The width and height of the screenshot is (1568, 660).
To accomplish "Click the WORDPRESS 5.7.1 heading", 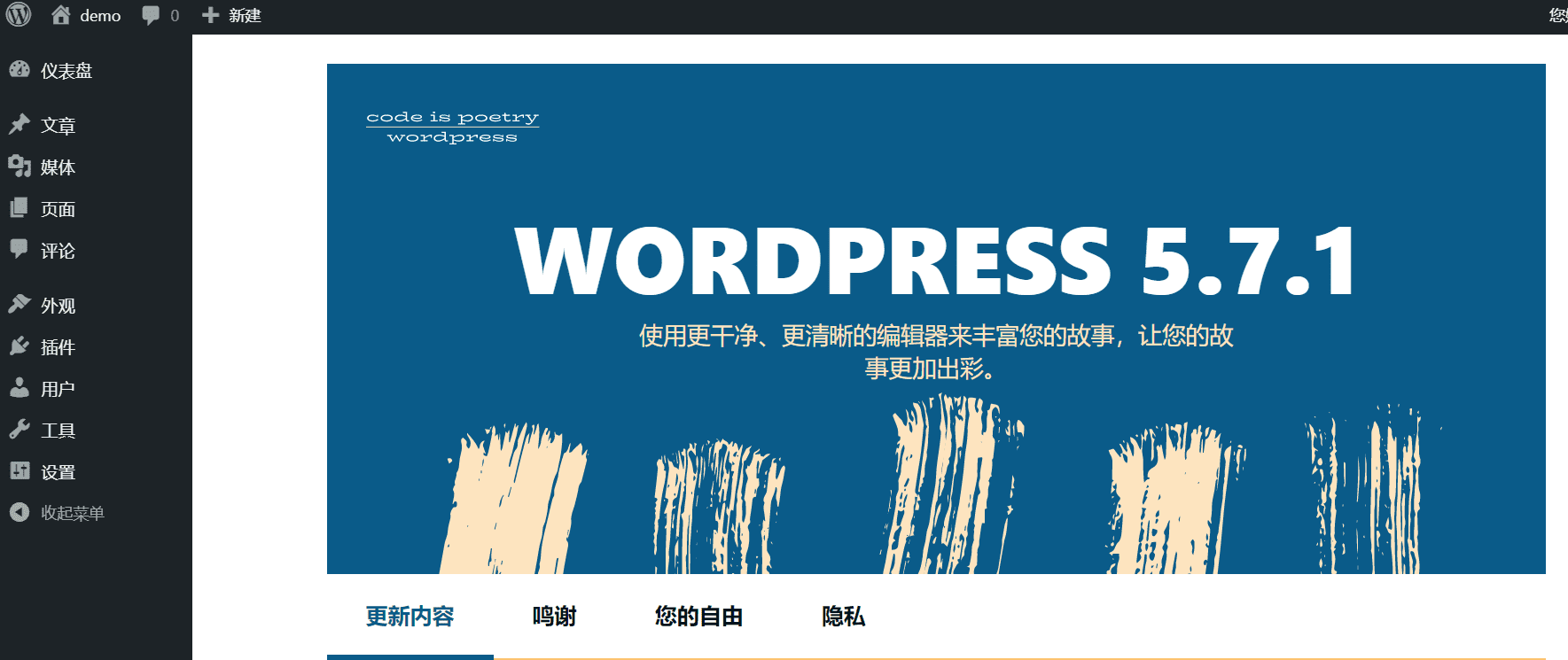I will click(936, 260).
